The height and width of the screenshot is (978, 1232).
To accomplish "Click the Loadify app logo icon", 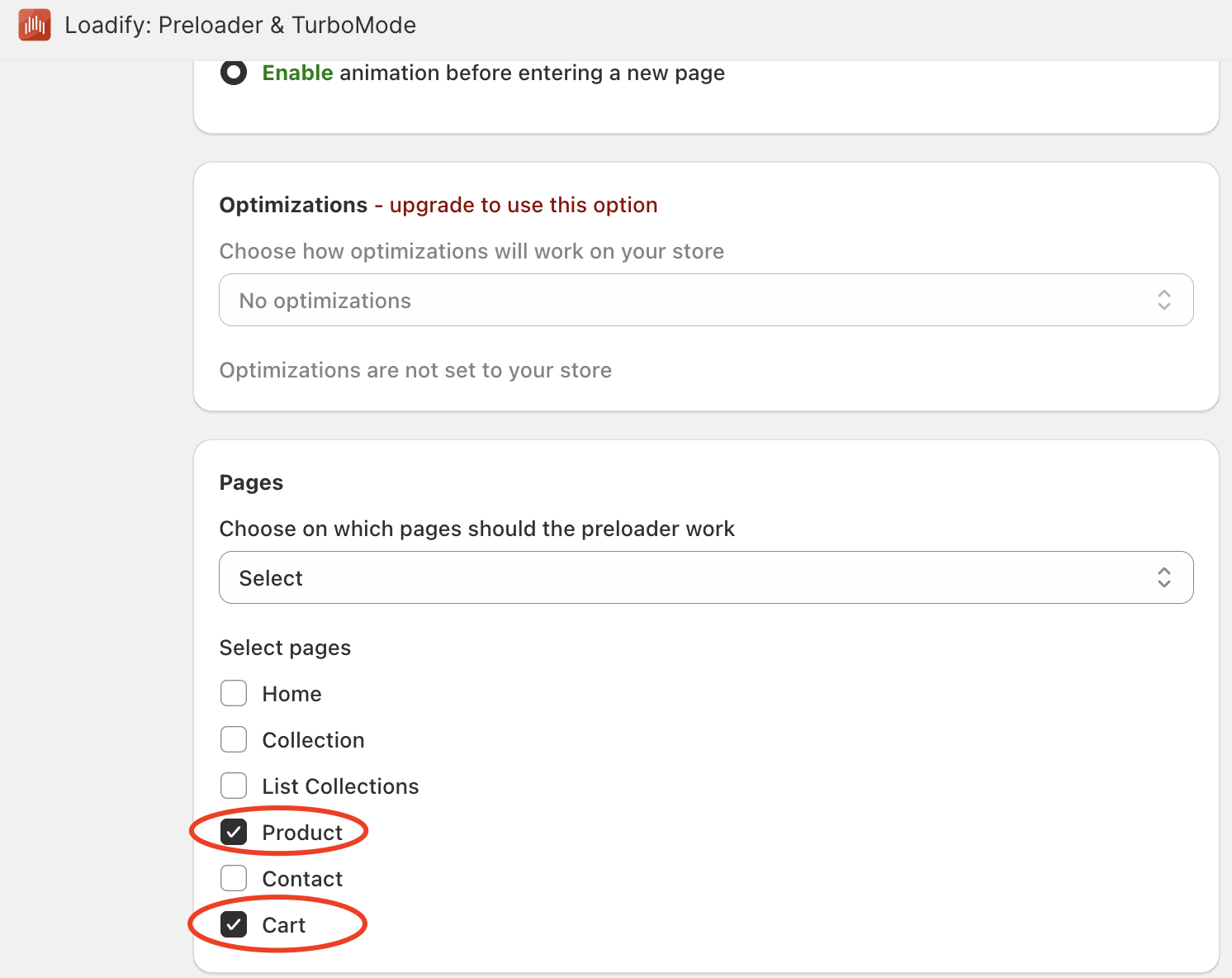I will click(35, 25).
